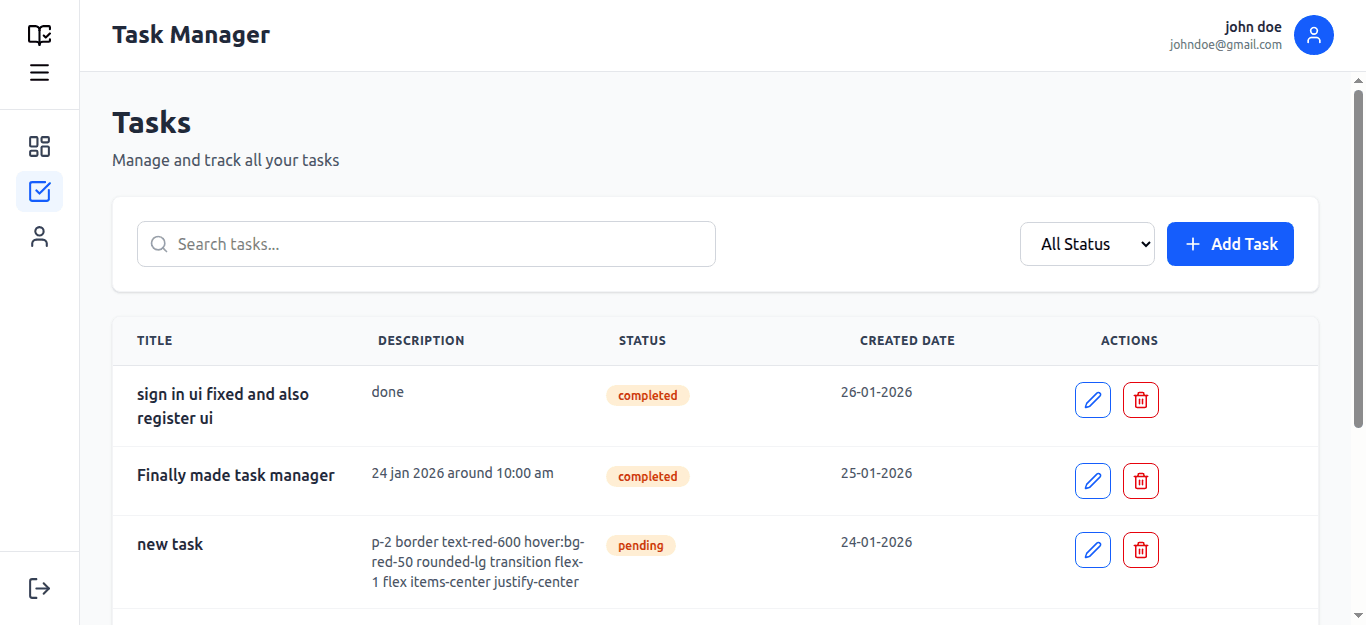Viewport: 1366px width, 625px height.
Task: Click the app logo icon at the top left
Action: tap(40, 34)
